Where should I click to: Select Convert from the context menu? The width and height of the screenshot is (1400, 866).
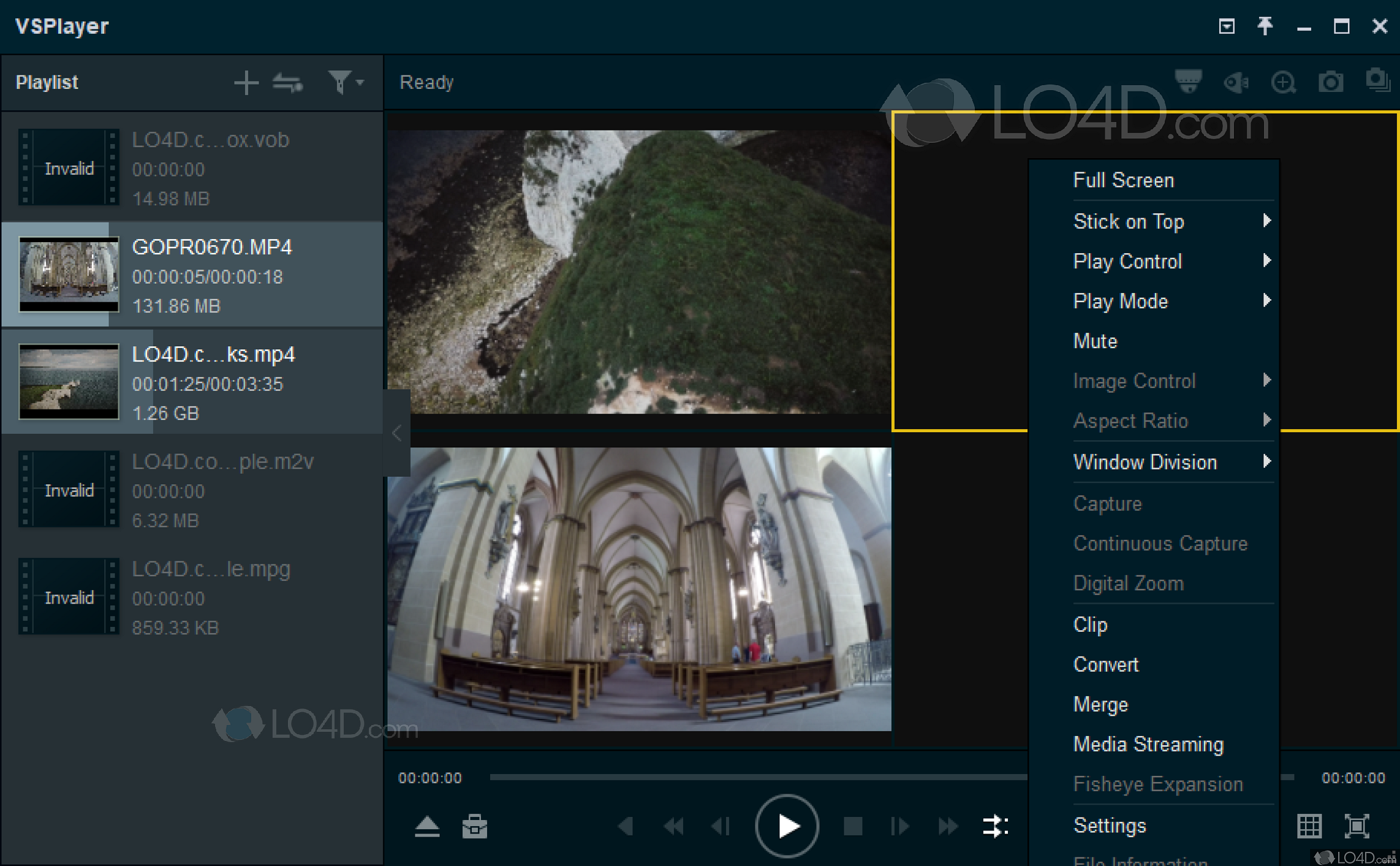pyautogui.click(x=1105, y=664)
